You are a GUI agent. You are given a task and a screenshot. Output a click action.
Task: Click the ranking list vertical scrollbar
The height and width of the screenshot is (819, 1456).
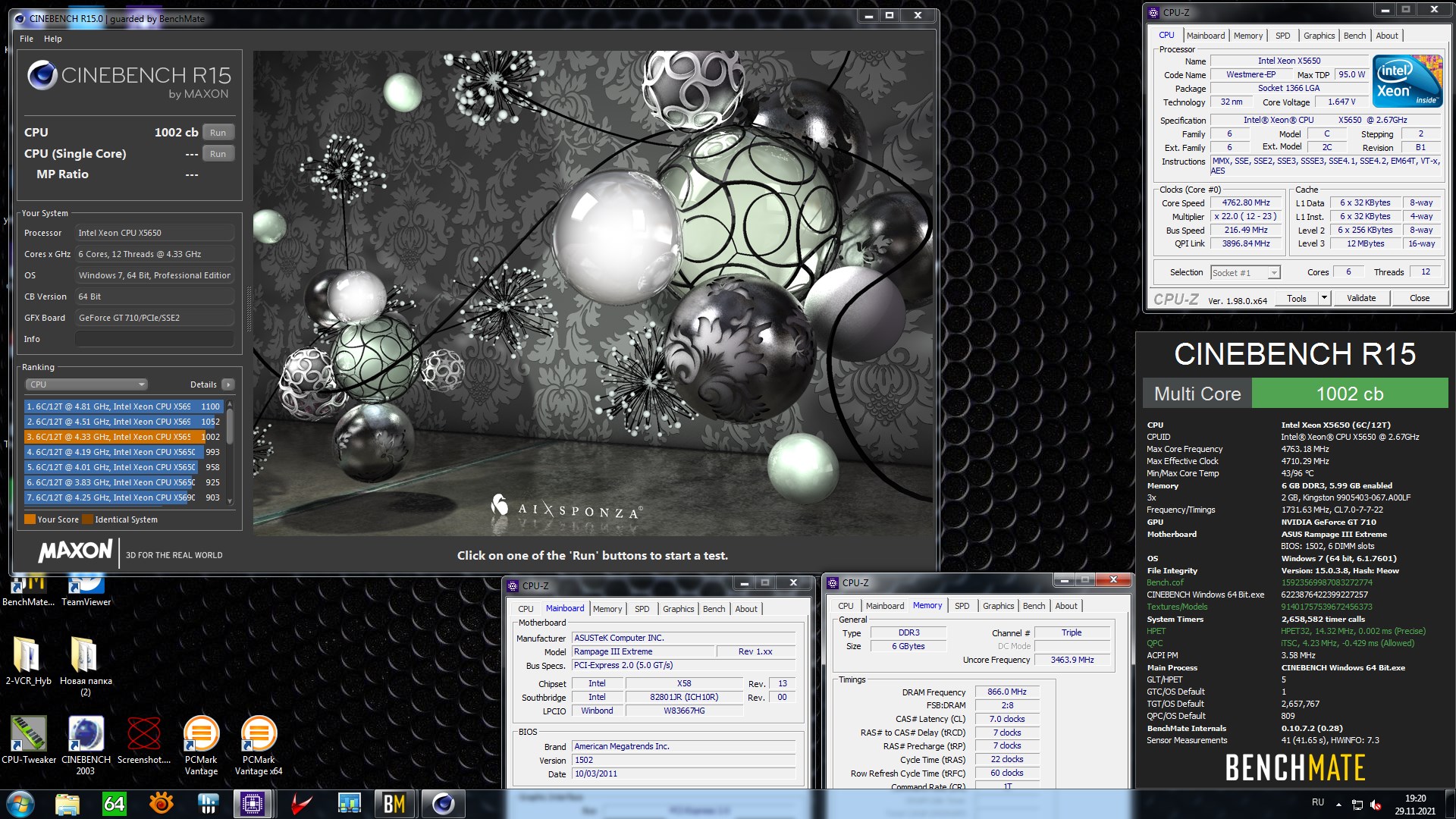tap(230, 452)
